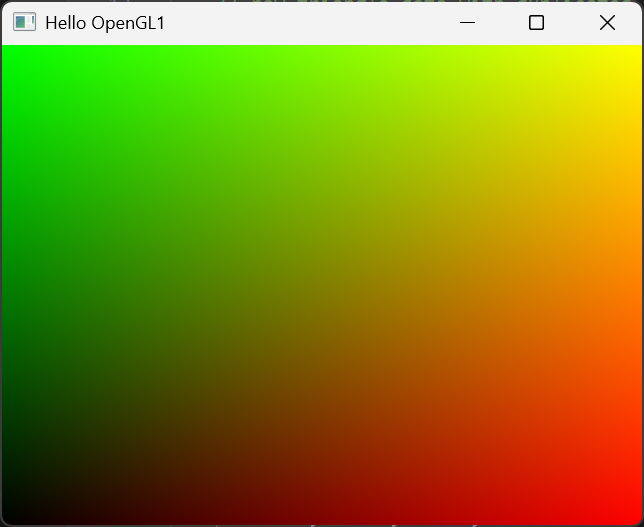
Task: Select the yellow-green area at top center edge
Action: click(x=322, y=51)
